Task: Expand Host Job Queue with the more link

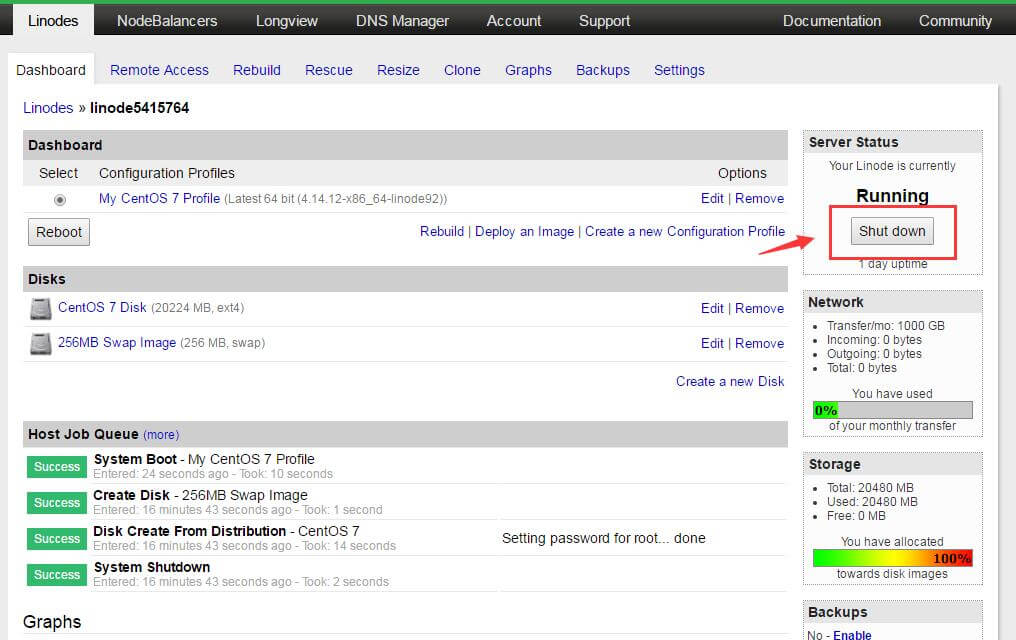Action: click(161, 435)
